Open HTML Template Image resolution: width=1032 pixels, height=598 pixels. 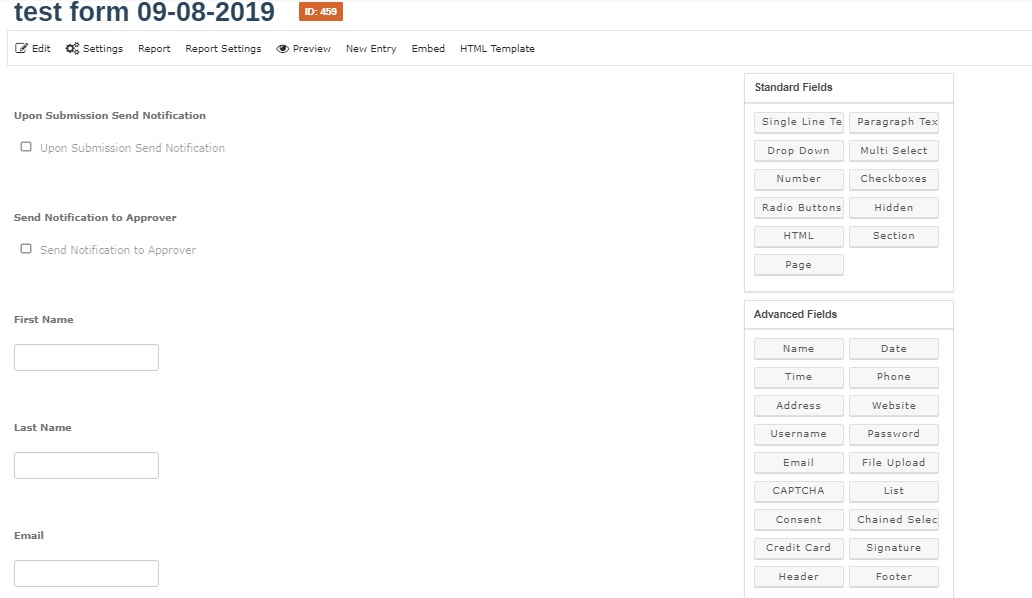click(x=498, y=49)
